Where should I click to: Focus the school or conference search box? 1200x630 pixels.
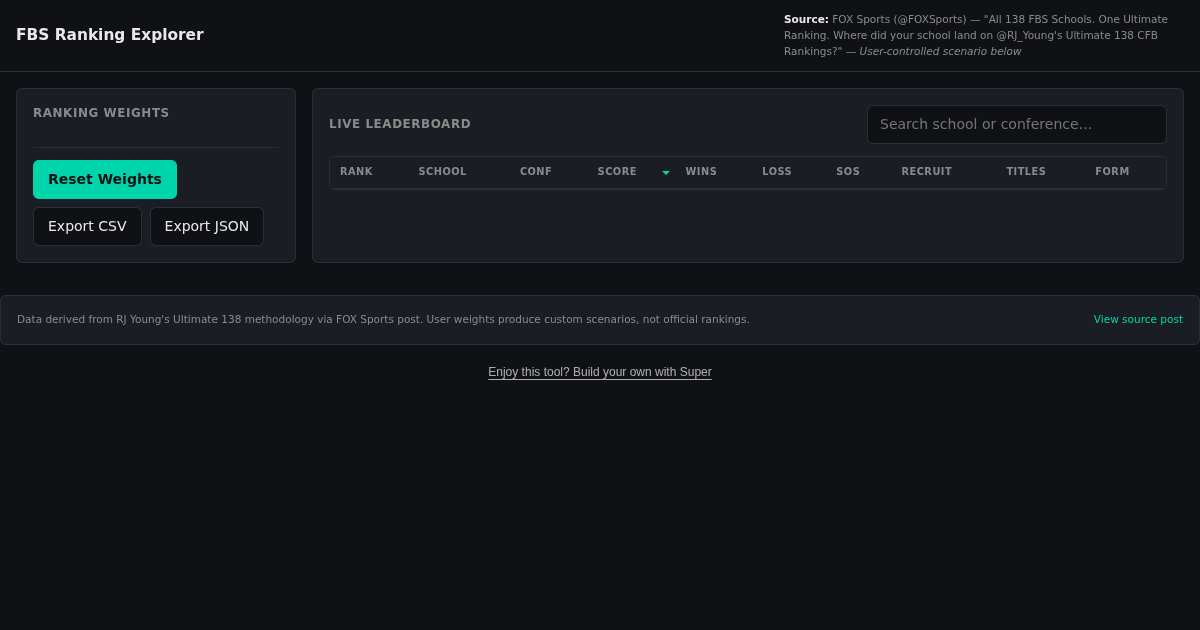[x=1017, y=124]
